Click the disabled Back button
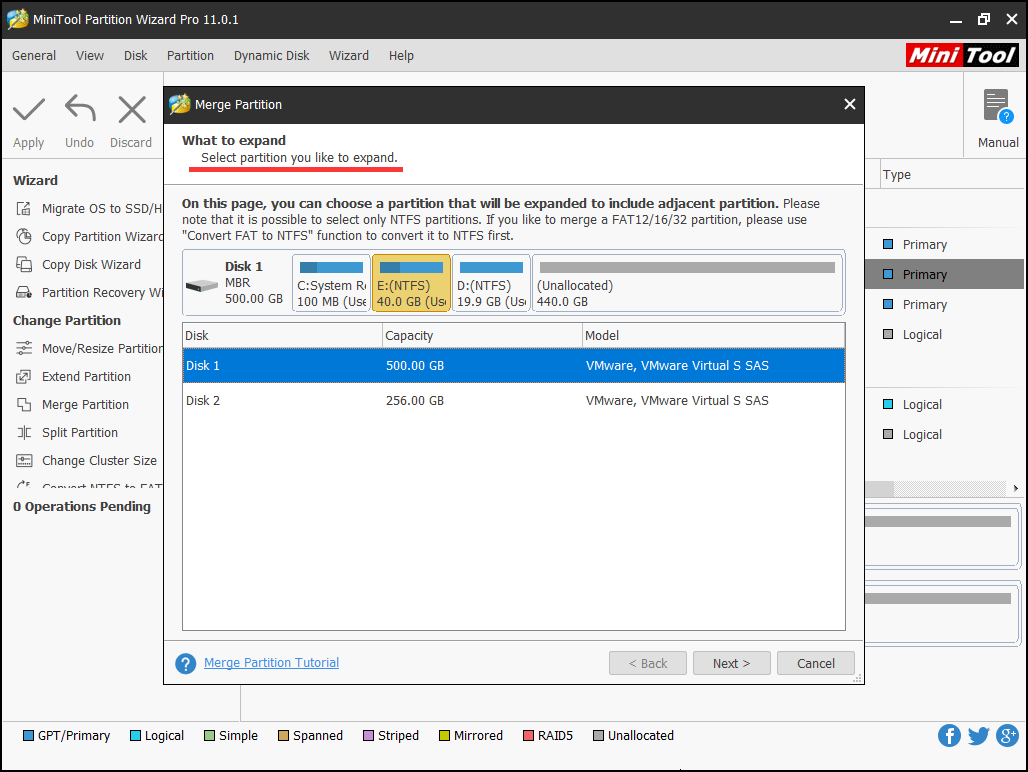The image size is (1028, 772). 648,663
